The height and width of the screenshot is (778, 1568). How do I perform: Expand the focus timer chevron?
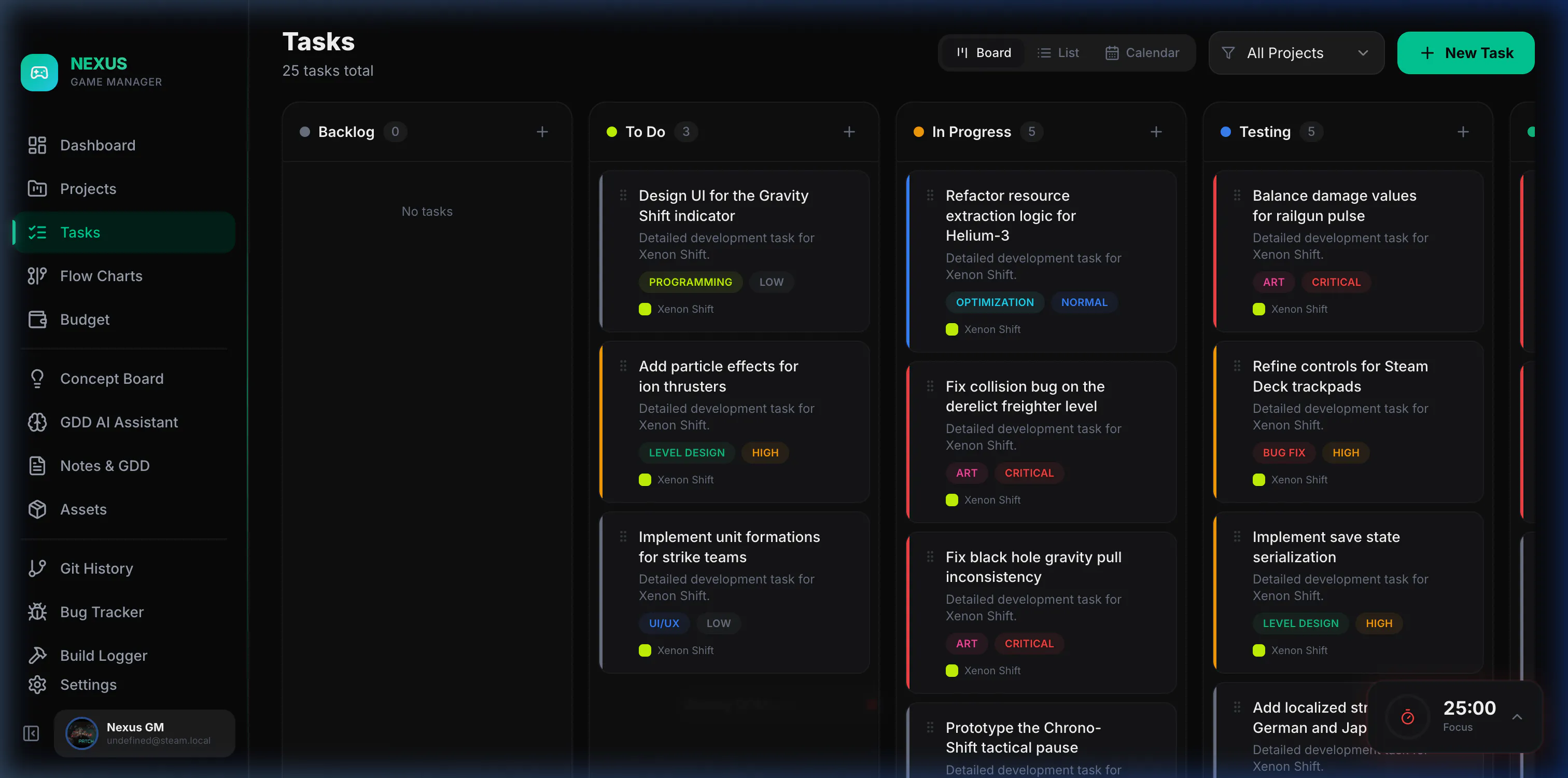click(1518, 716)
